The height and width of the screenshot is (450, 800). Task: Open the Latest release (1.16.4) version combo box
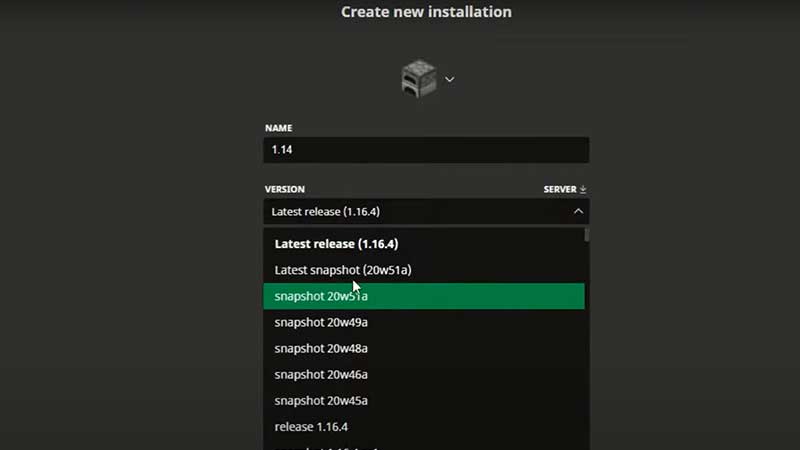(x=420, y=211)
